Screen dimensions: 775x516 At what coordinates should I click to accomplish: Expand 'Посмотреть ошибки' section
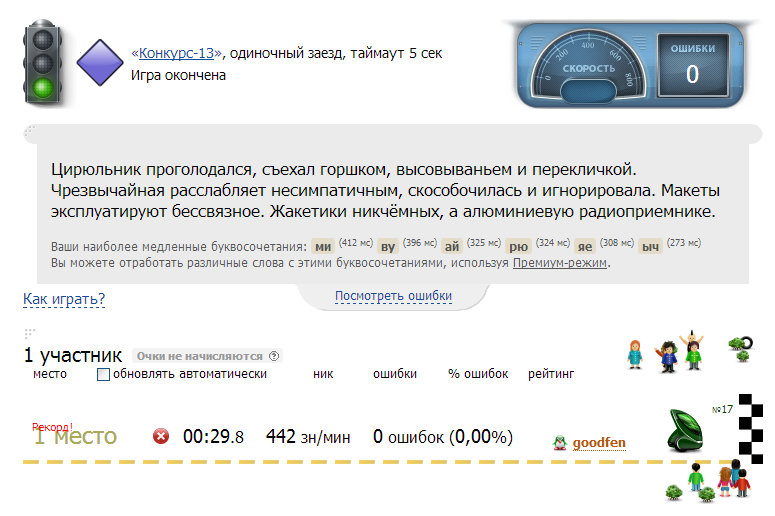coord(393,296)
